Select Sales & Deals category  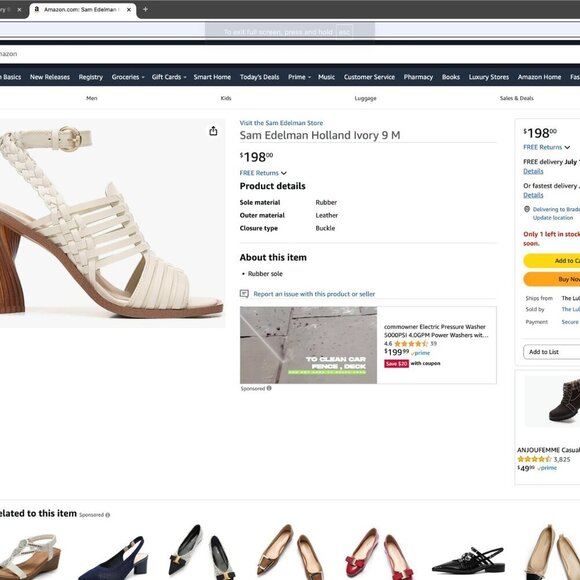pyautogui.click(x=516, y=98)
